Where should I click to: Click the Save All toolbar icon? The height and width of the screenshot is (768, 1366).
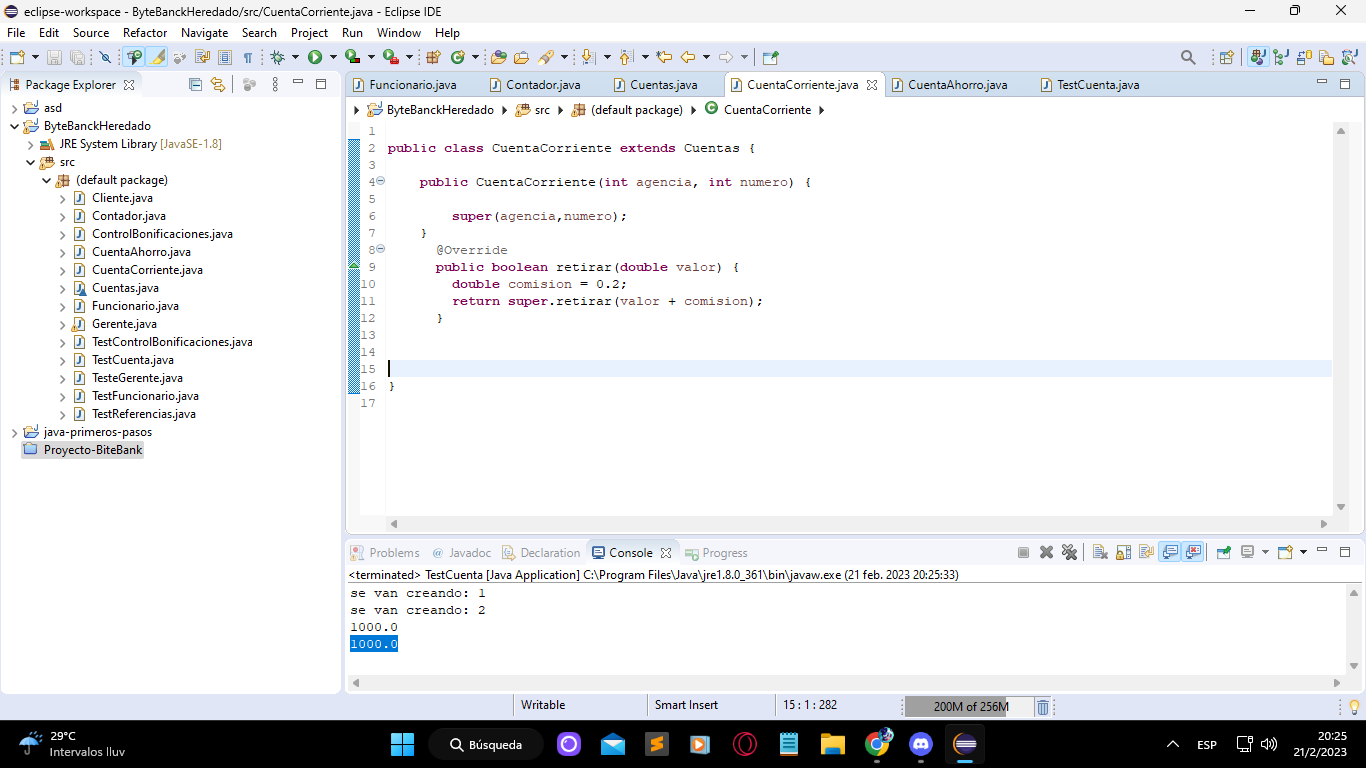(77, 57)
